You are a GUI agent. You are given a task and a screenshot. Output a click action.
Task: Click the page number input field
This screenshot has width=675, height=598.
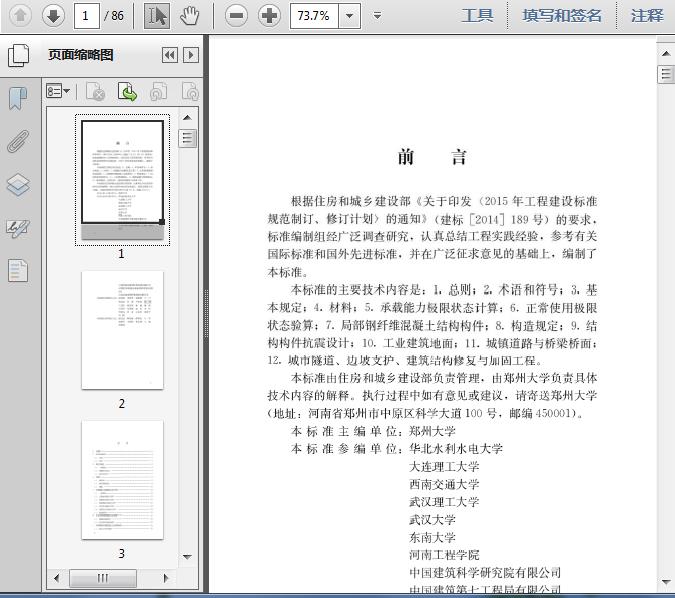pyautogui.click(x=86, y=15)
